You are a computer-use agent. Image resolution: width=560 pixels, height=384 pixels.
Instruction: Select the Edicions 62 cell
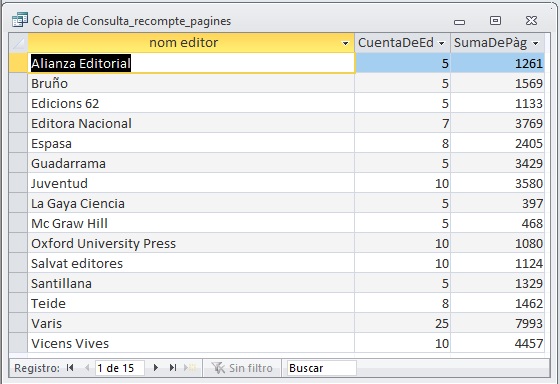tap(191, 103)
